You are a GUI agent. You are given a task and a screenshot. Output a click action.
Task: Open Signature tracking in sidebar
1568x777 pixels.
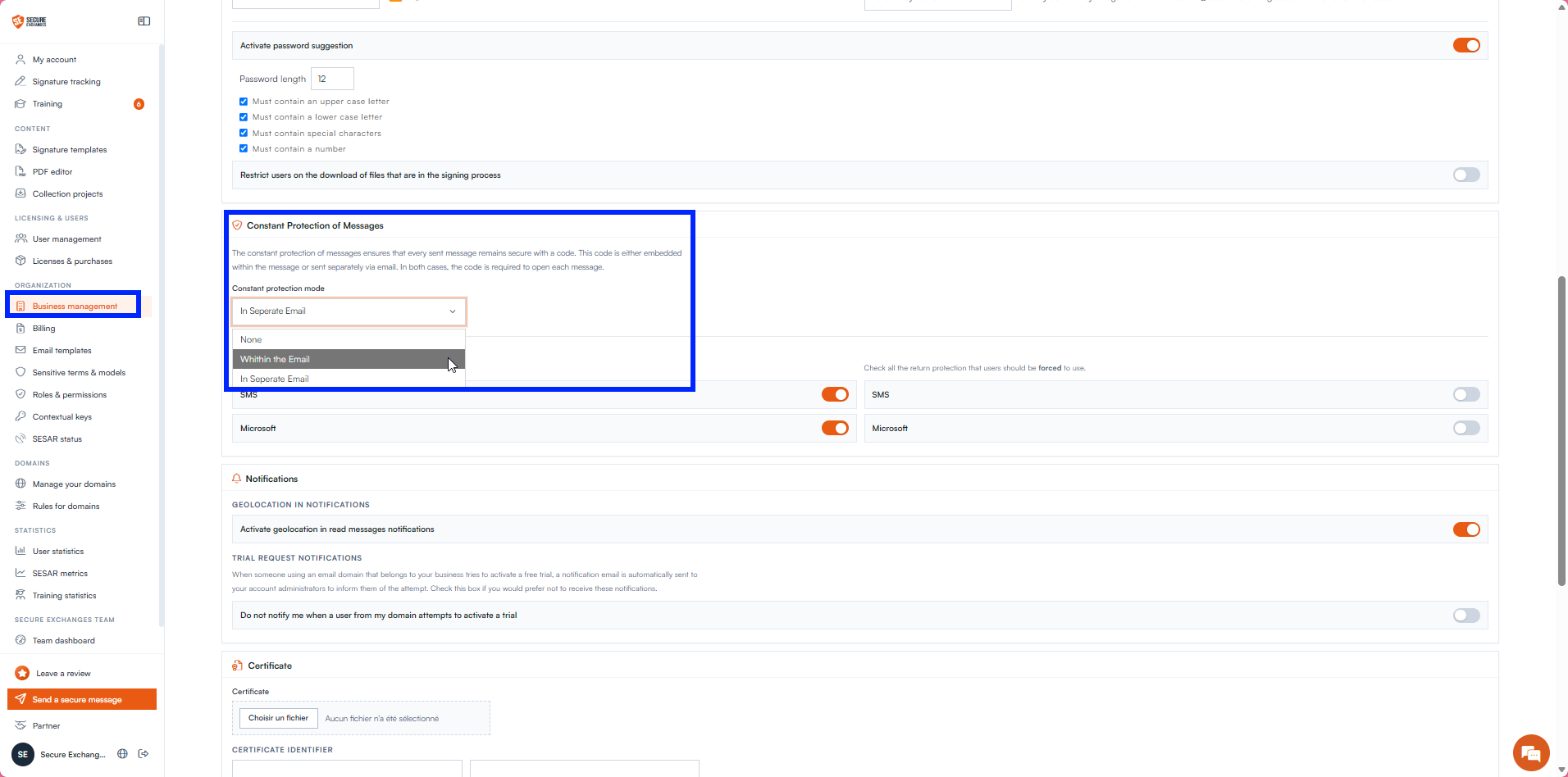66,82
